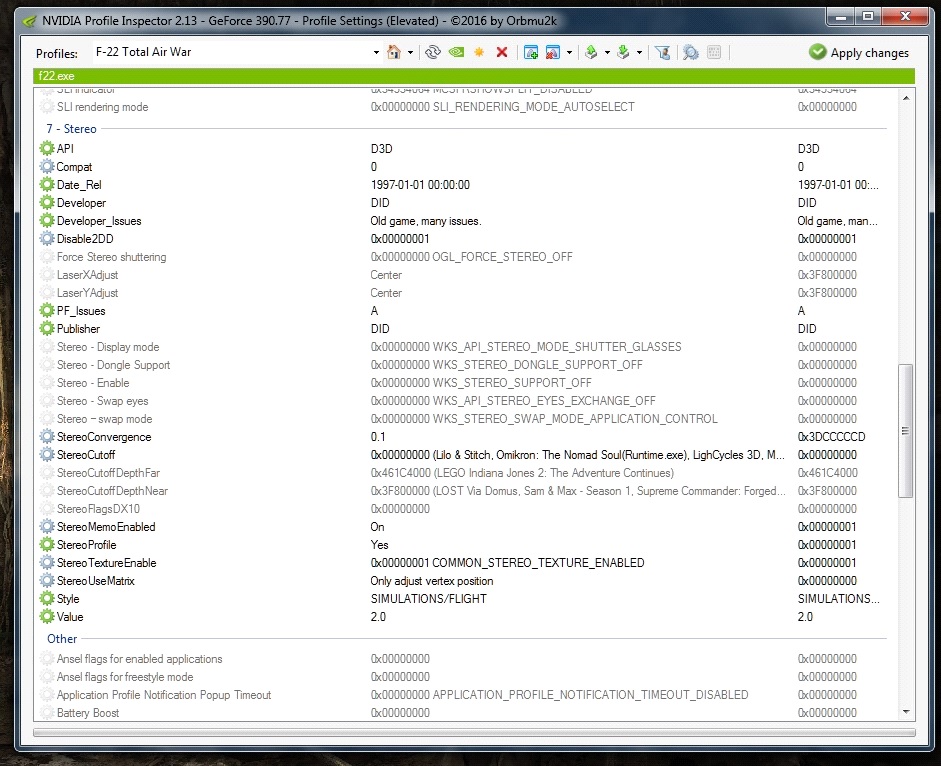Click the gear icon next to Style
Screen dimensions: 941x766
pyautogui.click(x=47, y=599)
